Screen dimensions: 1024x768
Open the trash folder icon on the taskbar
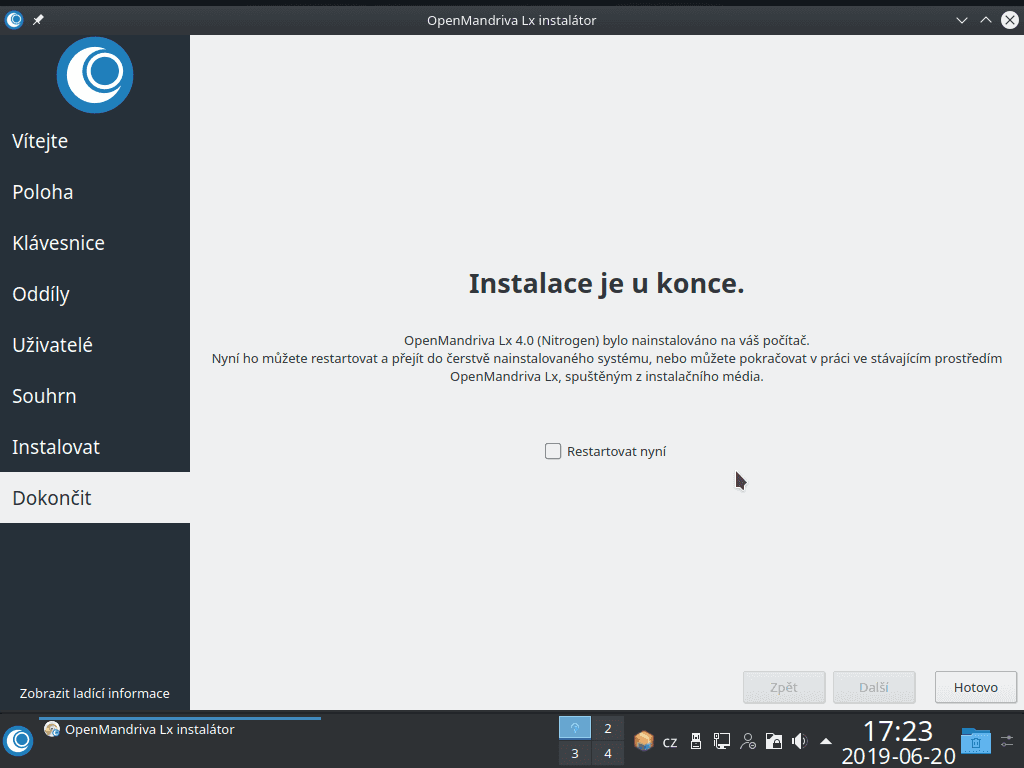[974, 741]
